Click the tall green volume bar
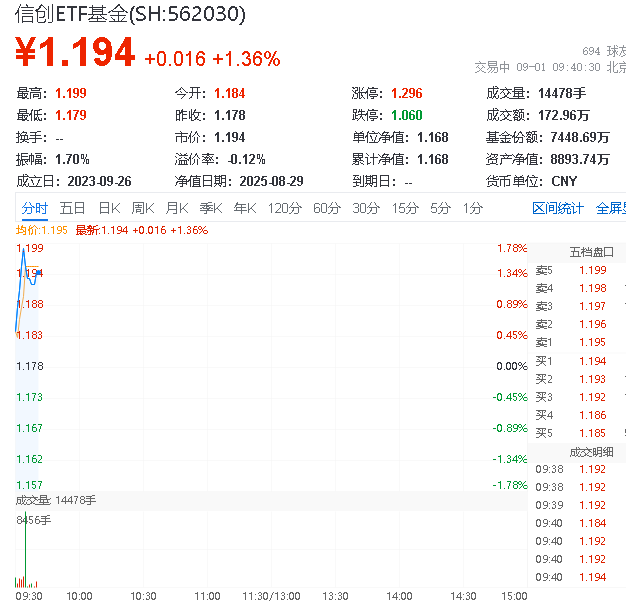 26,550
